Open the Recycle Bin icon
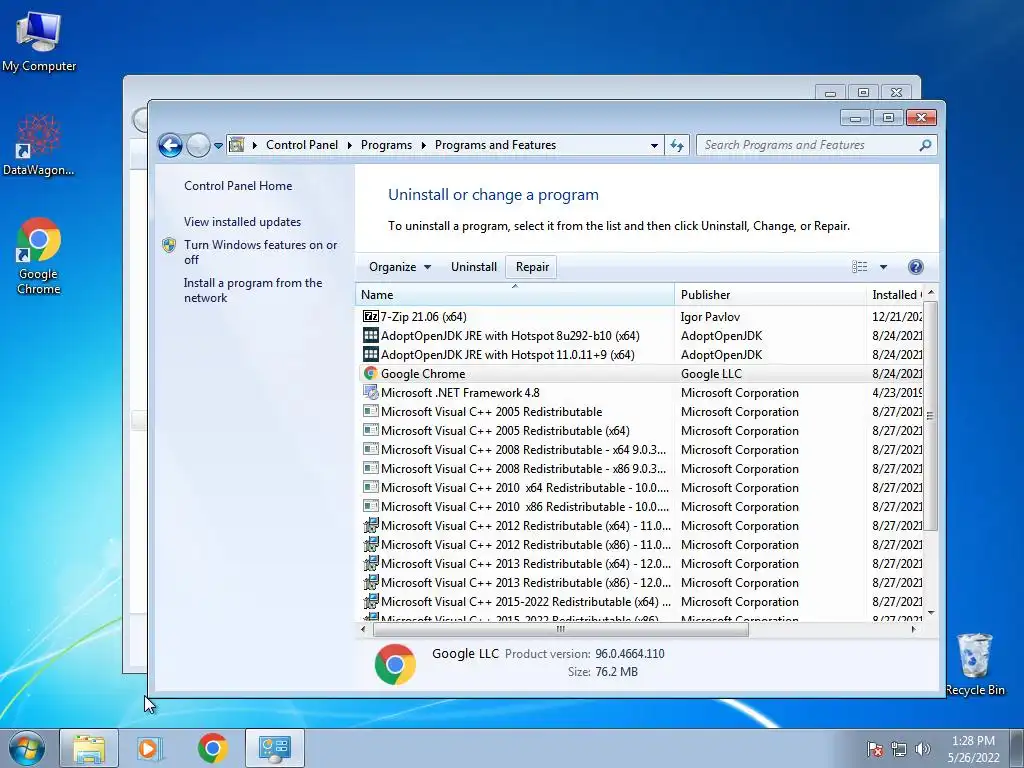 (x=974, y=664)
